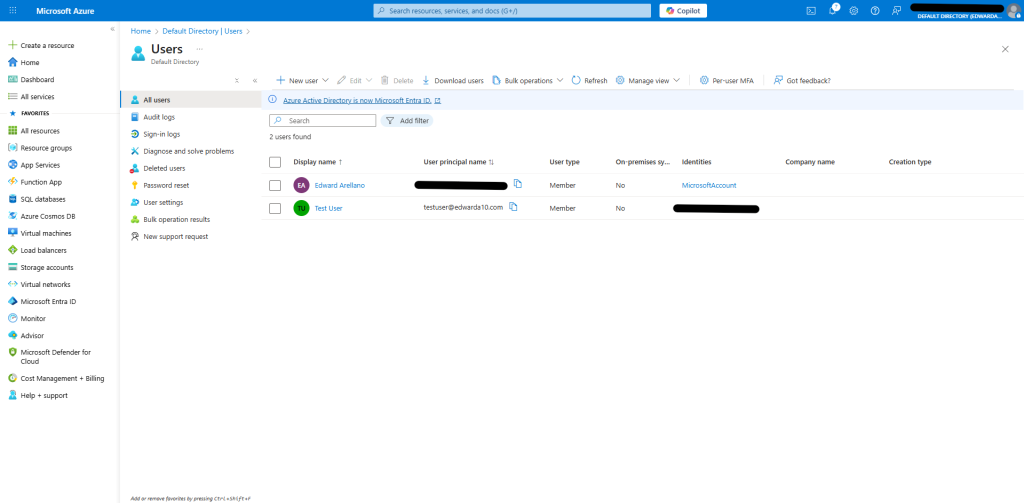This screenshot has width=1024, height=503.
Task: Toggle the select-all users checkbox
Action: pyautogui.click(x=275, y=162)
